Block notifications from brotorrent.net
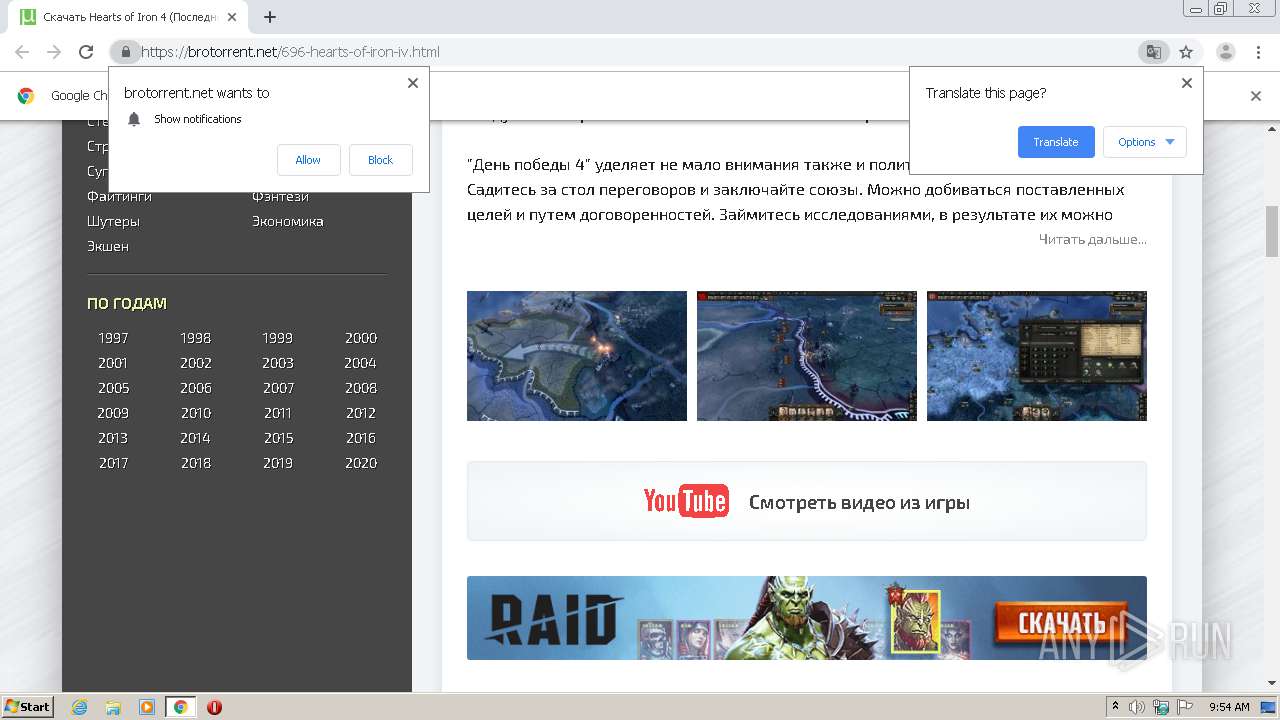The image size is (1280, 720). coord(380,160)
